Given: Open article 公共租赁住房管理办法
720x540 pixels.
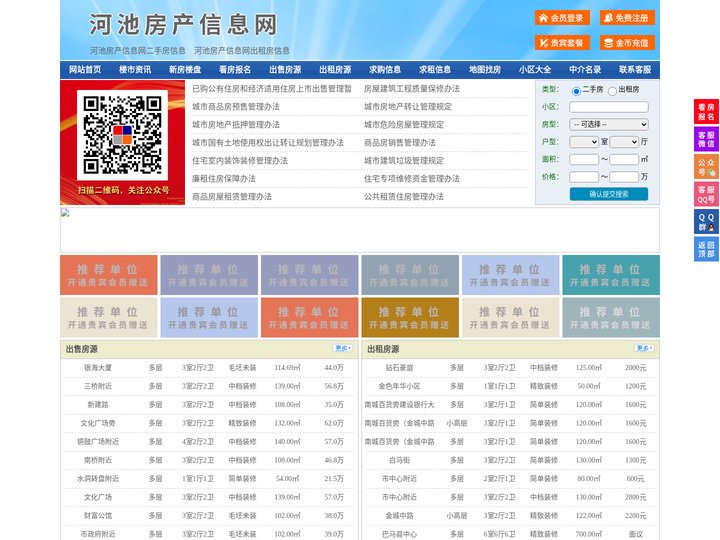Looking at the screenshot, I should point(404,197).
